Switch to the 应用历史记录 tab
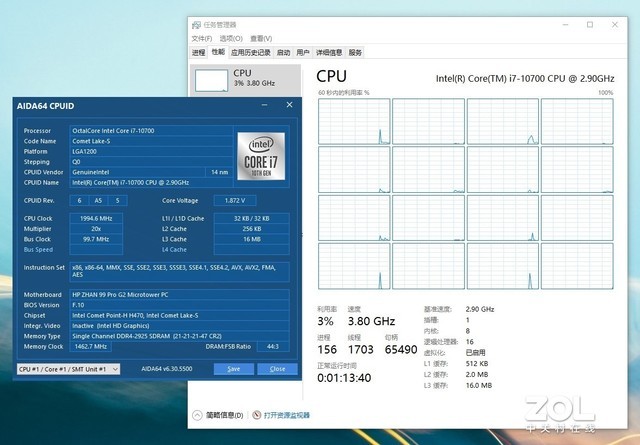 point(251,52)
